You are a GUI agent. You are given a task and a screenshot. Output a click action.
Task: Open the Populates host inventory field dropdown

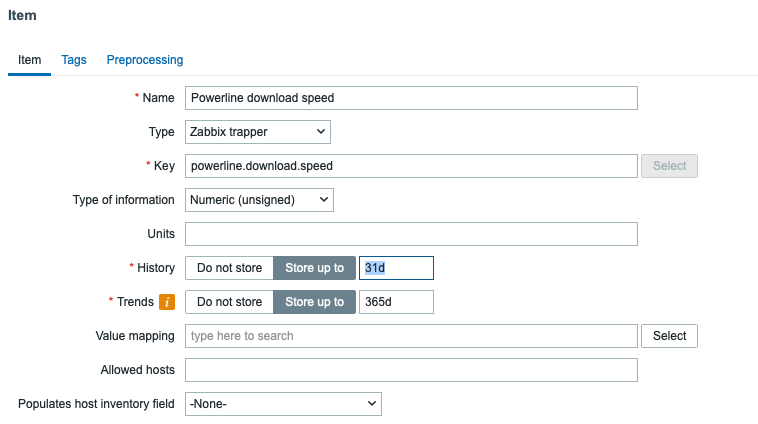(283, 404)
